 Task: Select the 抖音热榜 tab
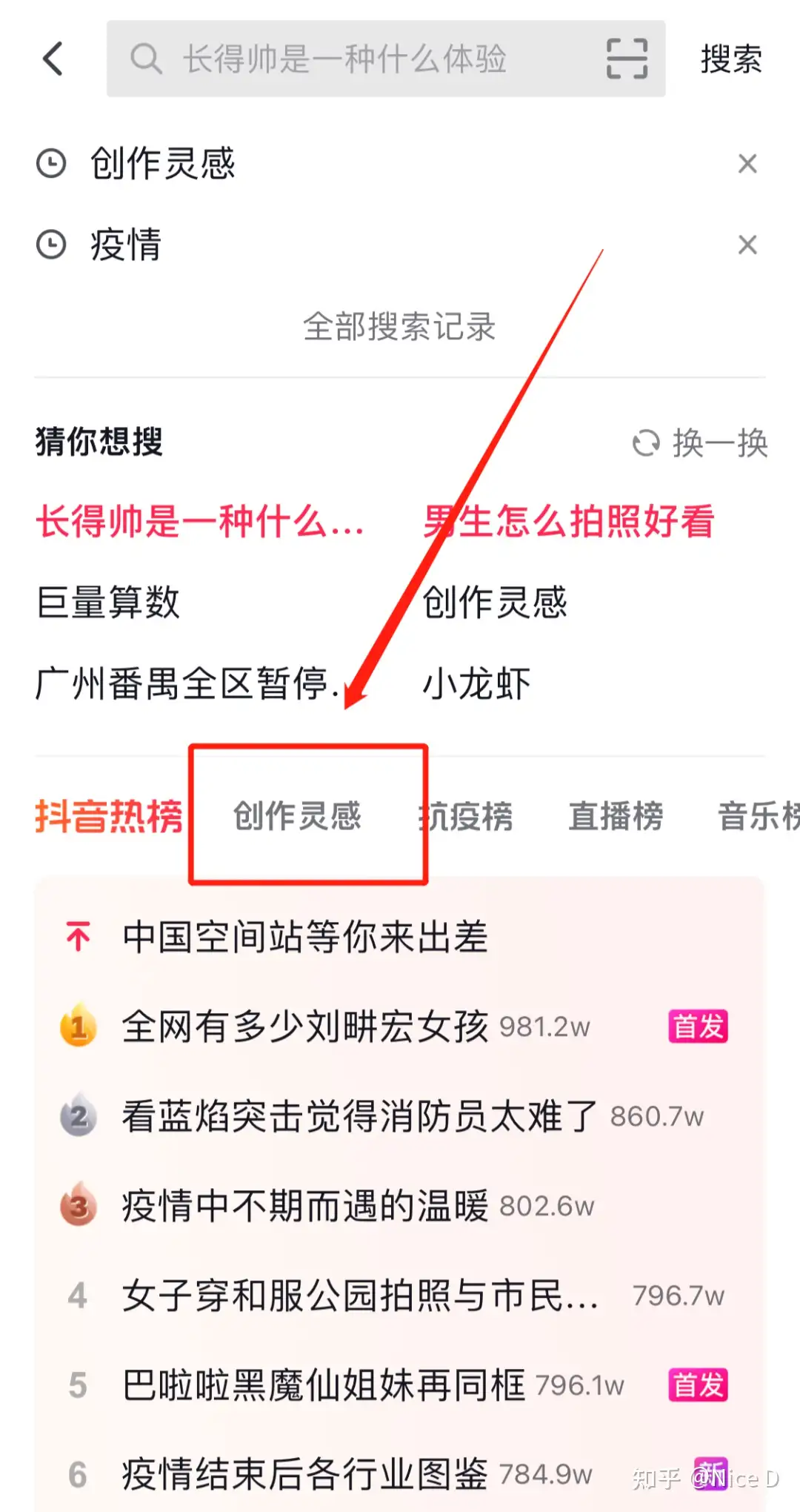click(109, 817)
